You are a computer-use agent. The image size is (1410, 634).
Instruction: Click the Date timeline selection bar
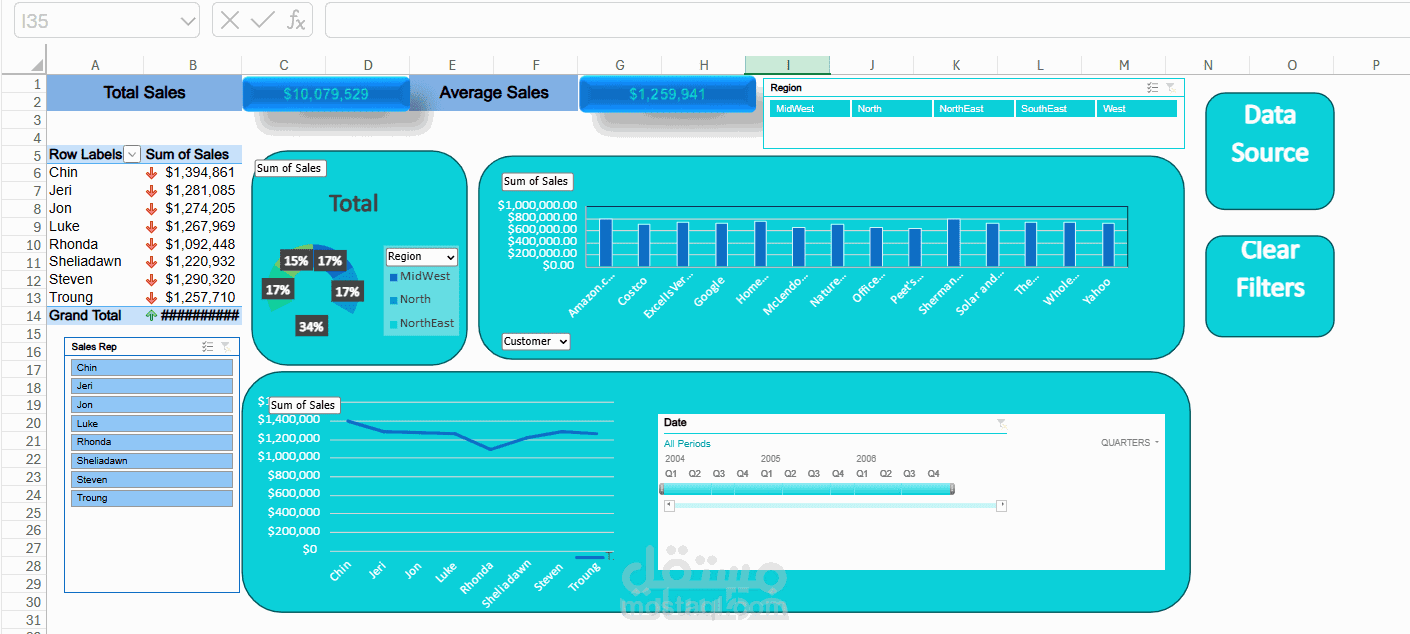pyautogui.click(x=806, y=489)
